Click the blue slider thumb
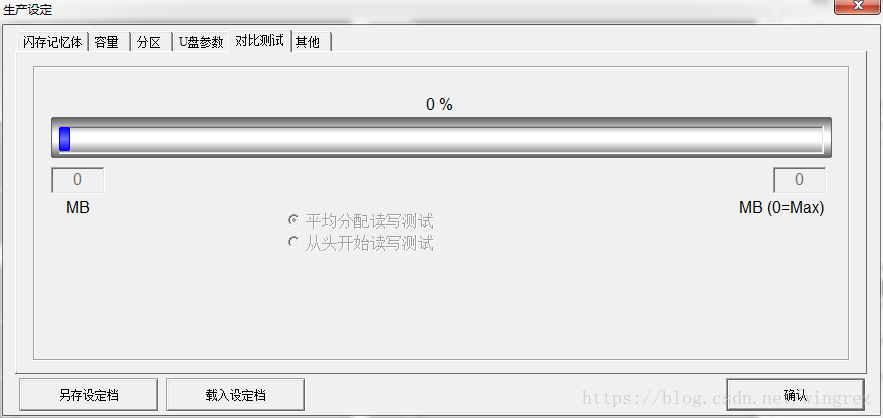The width and height of the screenshot is (883, 418). [x=64, y=139]
